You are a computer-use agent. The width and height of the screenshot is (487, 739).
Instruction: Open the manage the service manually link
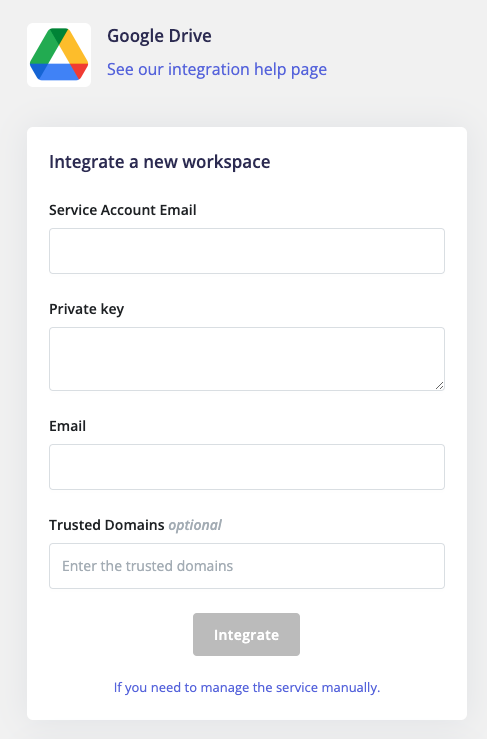click(x=247, y=687)
